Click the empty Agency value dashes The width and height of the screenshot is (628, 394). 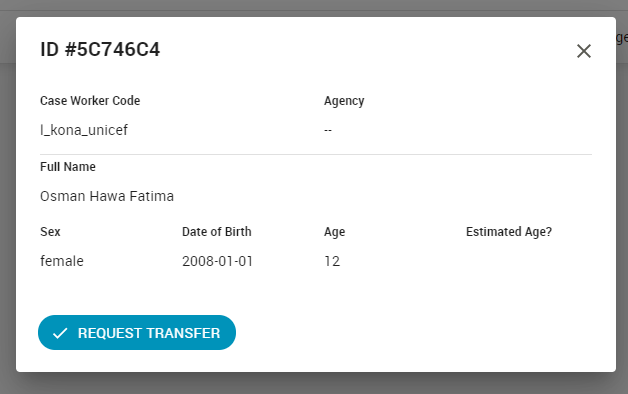click(328, 131)
